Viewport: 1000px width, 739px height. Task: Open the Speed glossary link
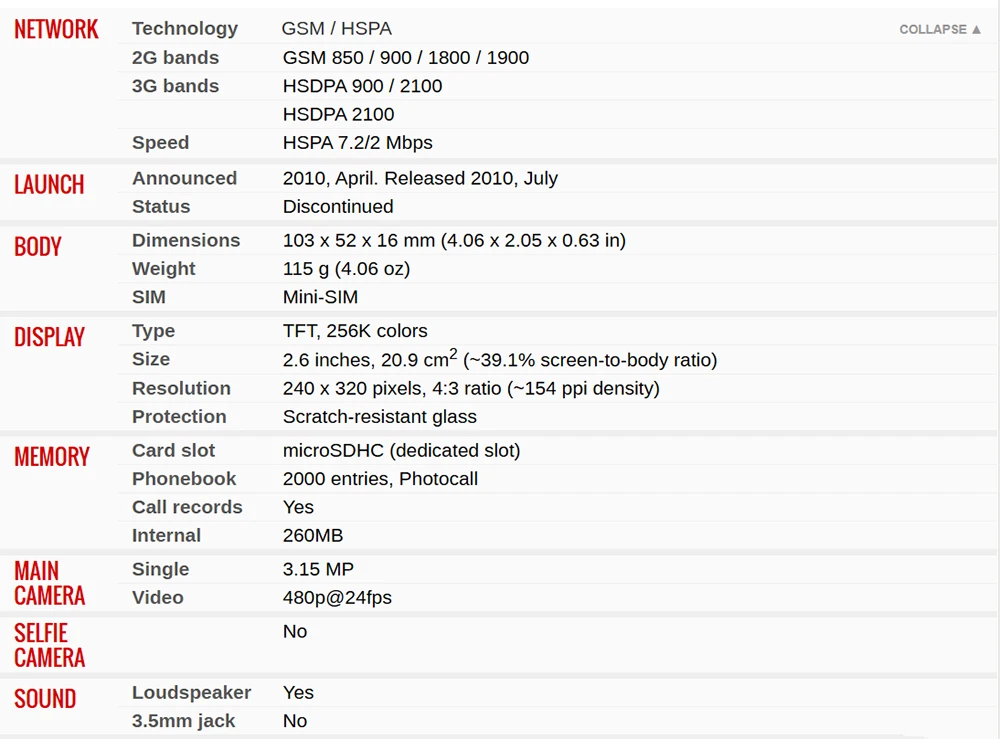coord(160,143)
